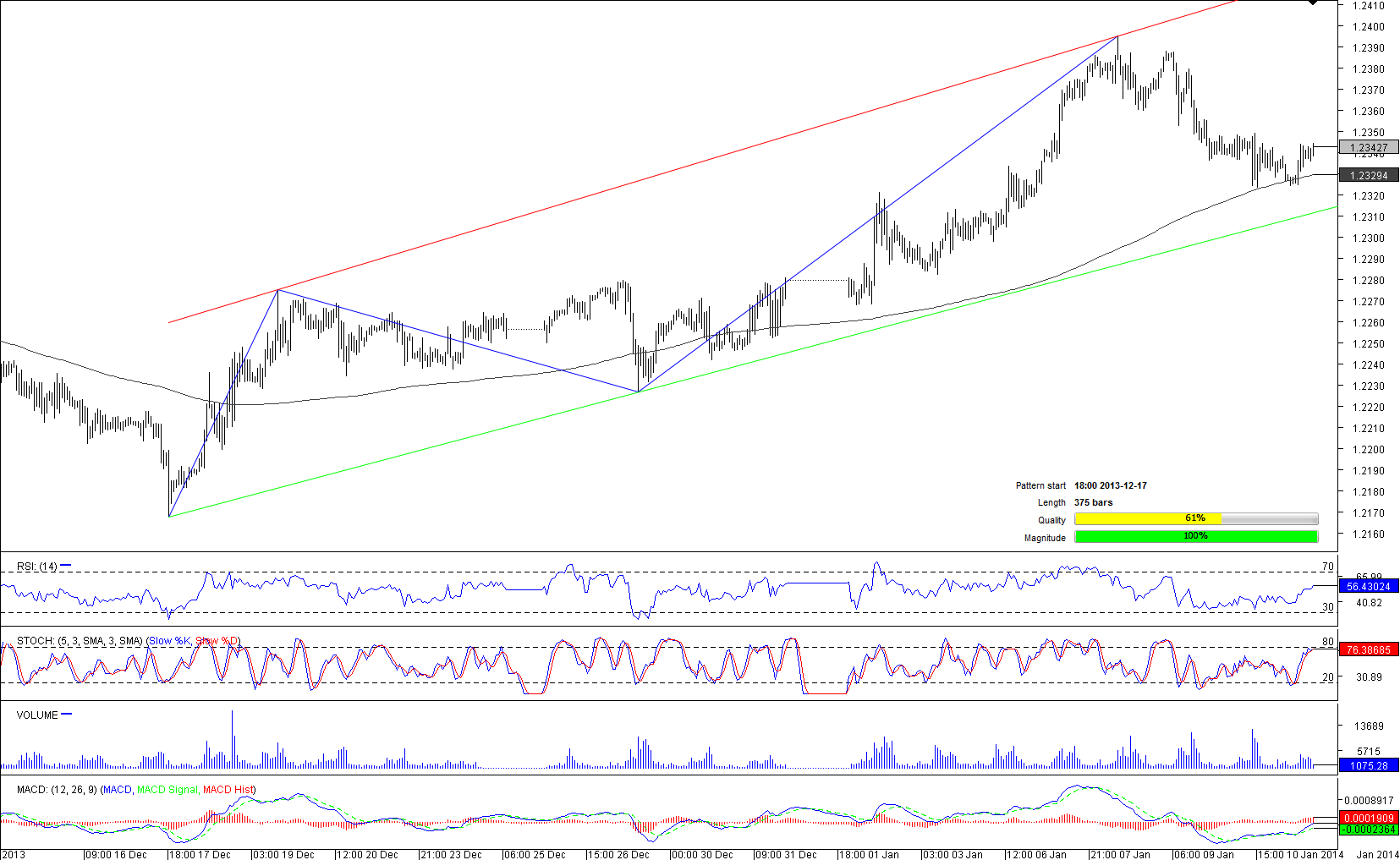
Task: Click the current price label 1.23427
Action: click(x=1369, y=147)
